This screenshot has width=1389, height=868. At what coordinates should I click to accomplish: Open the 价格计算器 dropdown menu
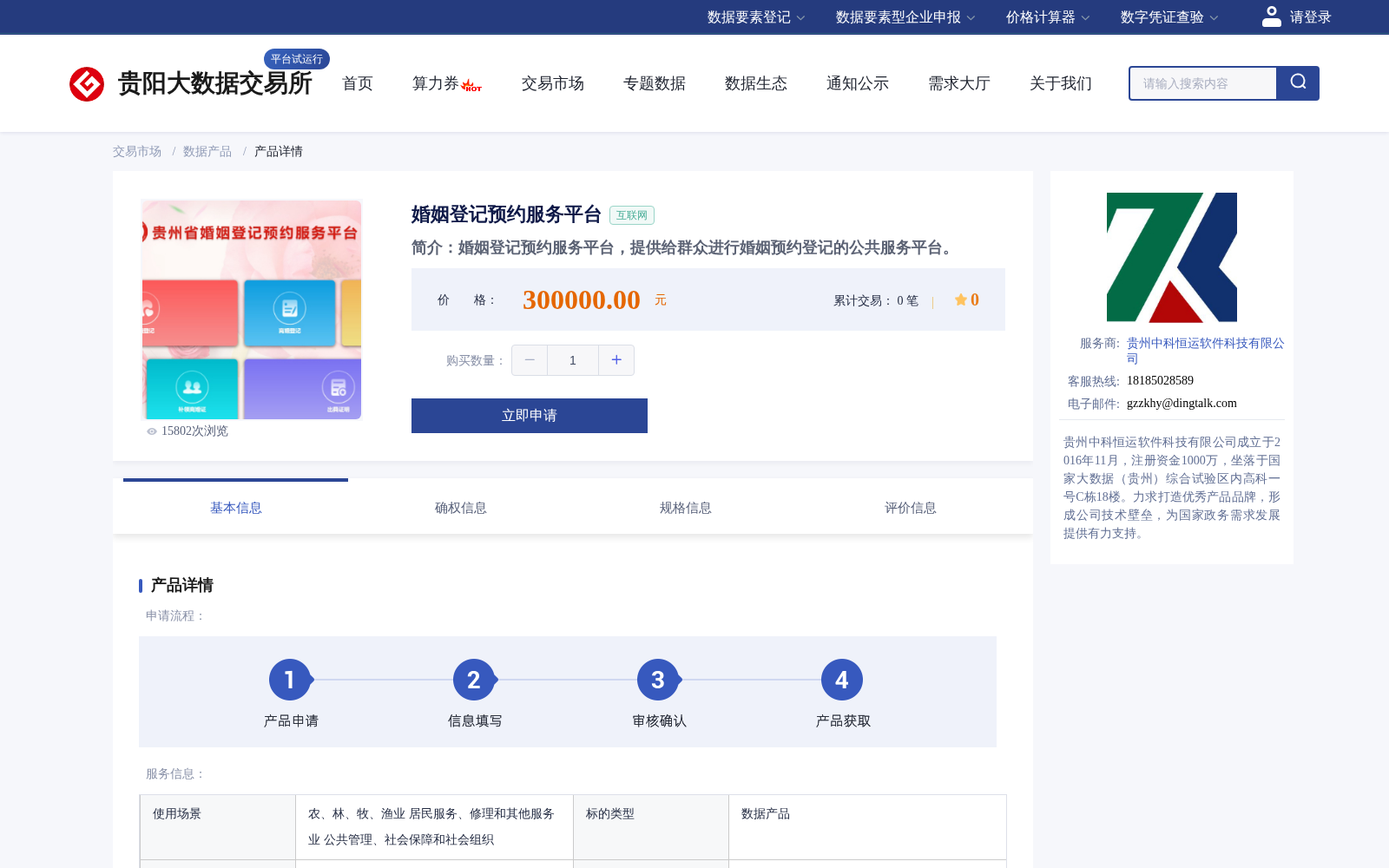(x=1048, y=17)
